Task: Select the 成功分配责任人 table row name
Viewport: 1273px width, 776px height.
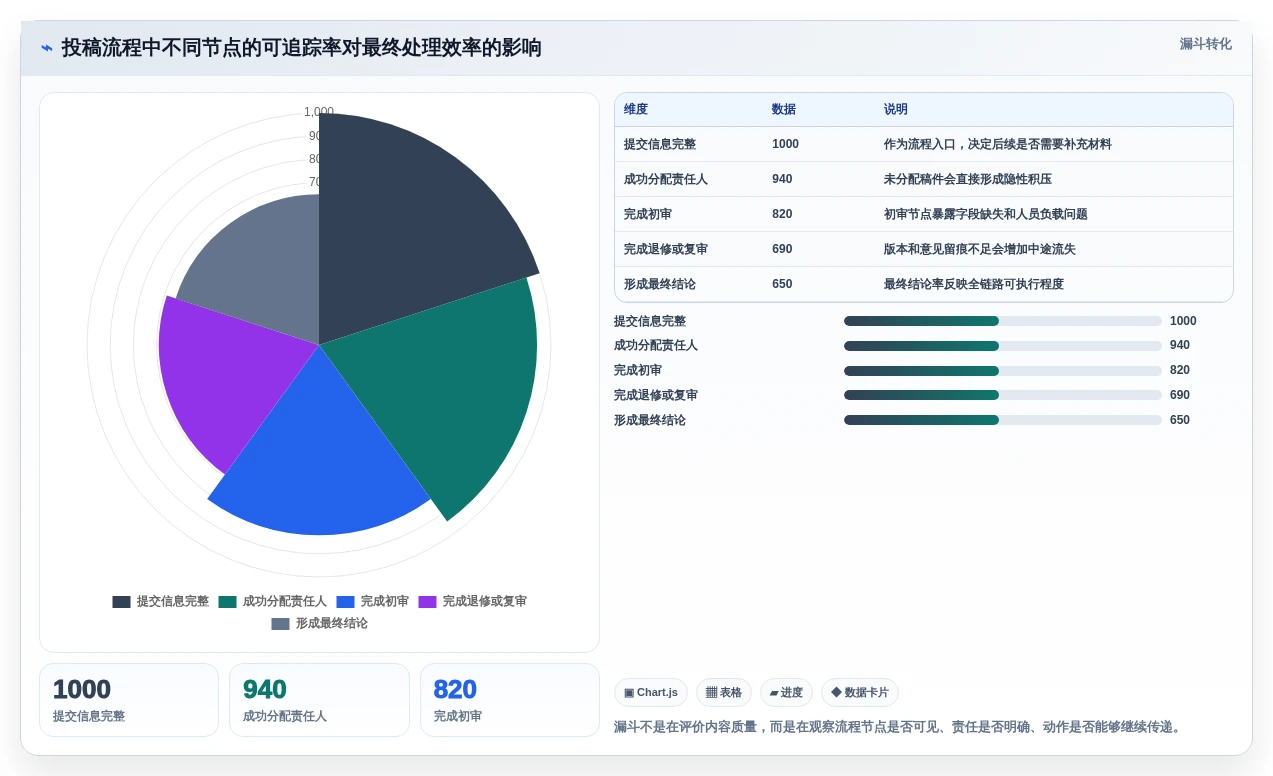Action: tap(666, 179)
